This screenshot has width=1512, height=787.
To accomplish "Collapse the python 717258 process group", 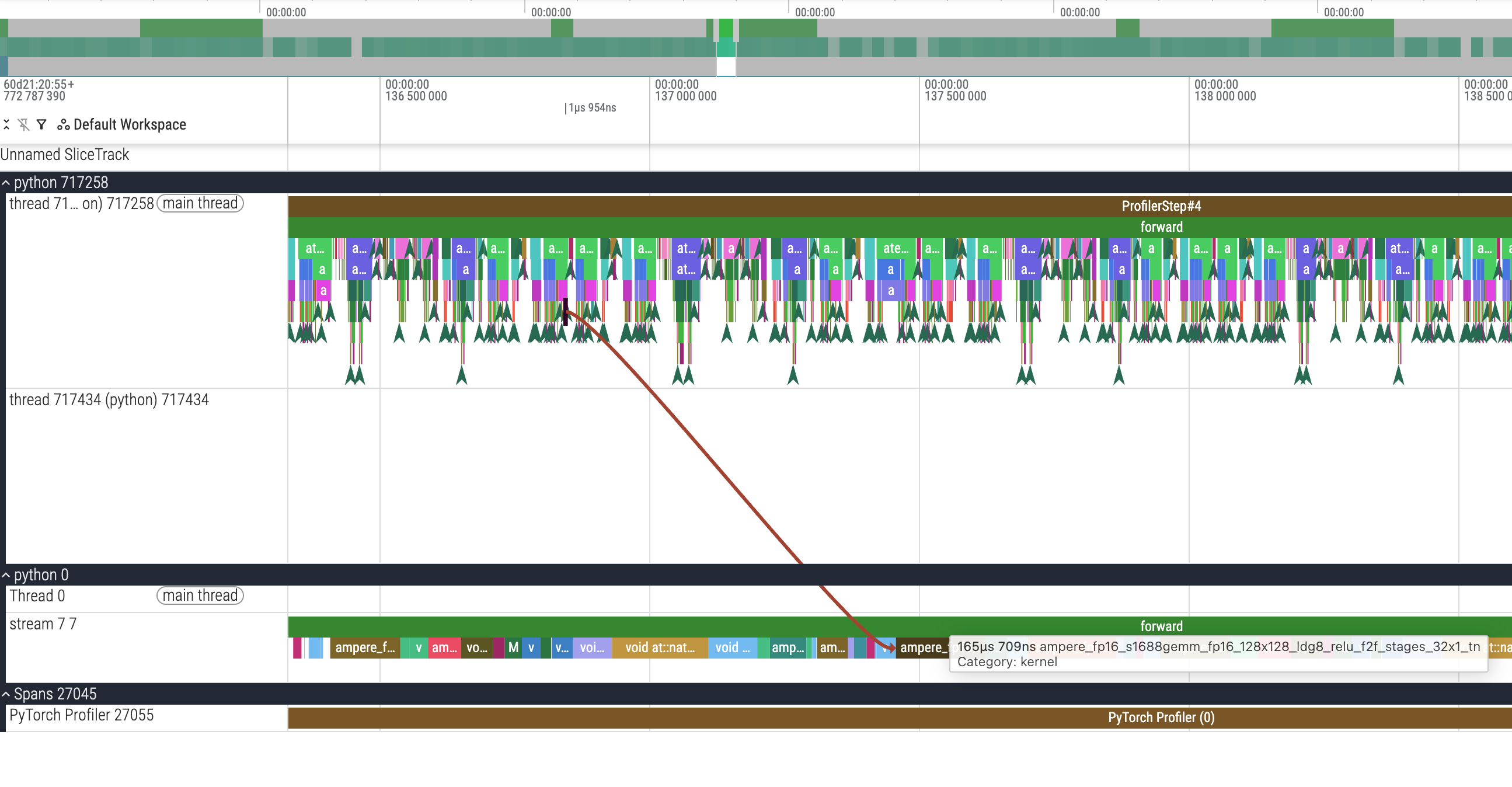I will click(x=6, y=183).
